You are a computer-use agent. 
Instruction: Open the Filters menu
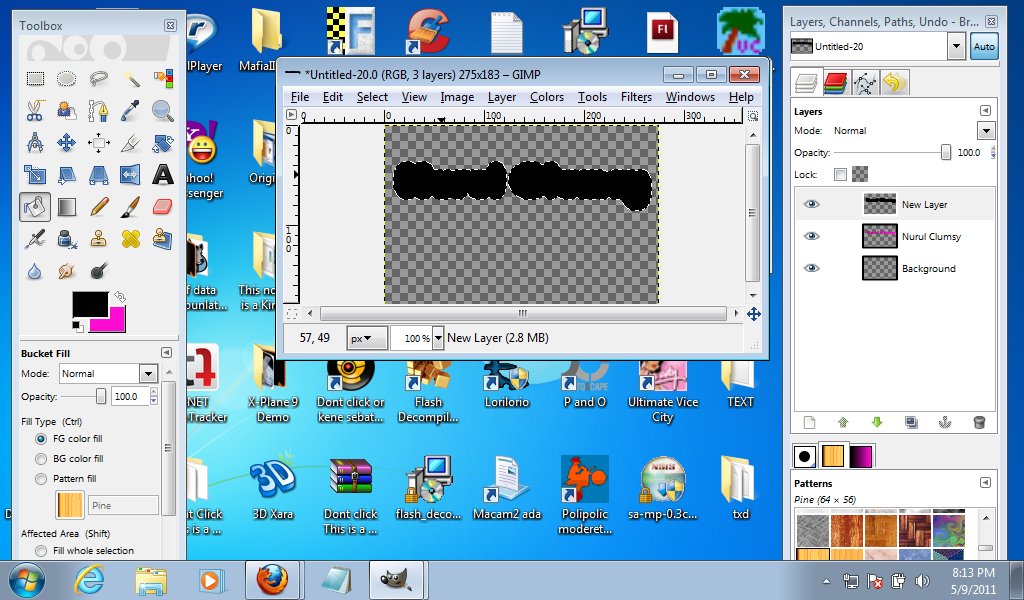(x=636, y=97)
